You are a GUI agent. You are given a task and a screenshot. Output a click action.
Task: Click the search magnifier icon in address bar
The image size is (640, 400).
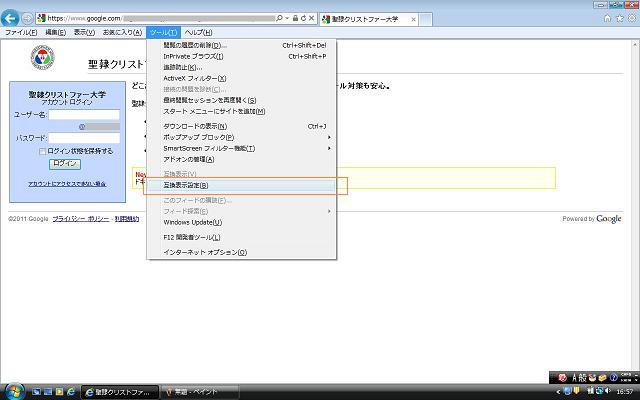click(x=279, y=18)
